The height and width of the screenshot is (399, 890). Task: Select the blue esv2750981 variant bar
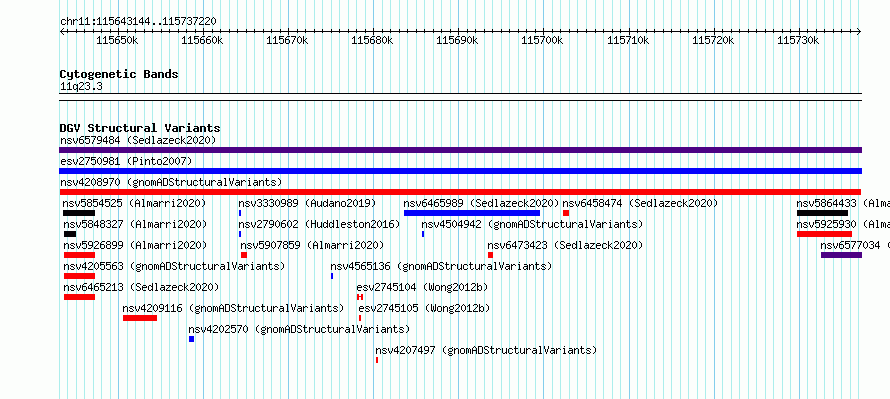pos(460,171)
